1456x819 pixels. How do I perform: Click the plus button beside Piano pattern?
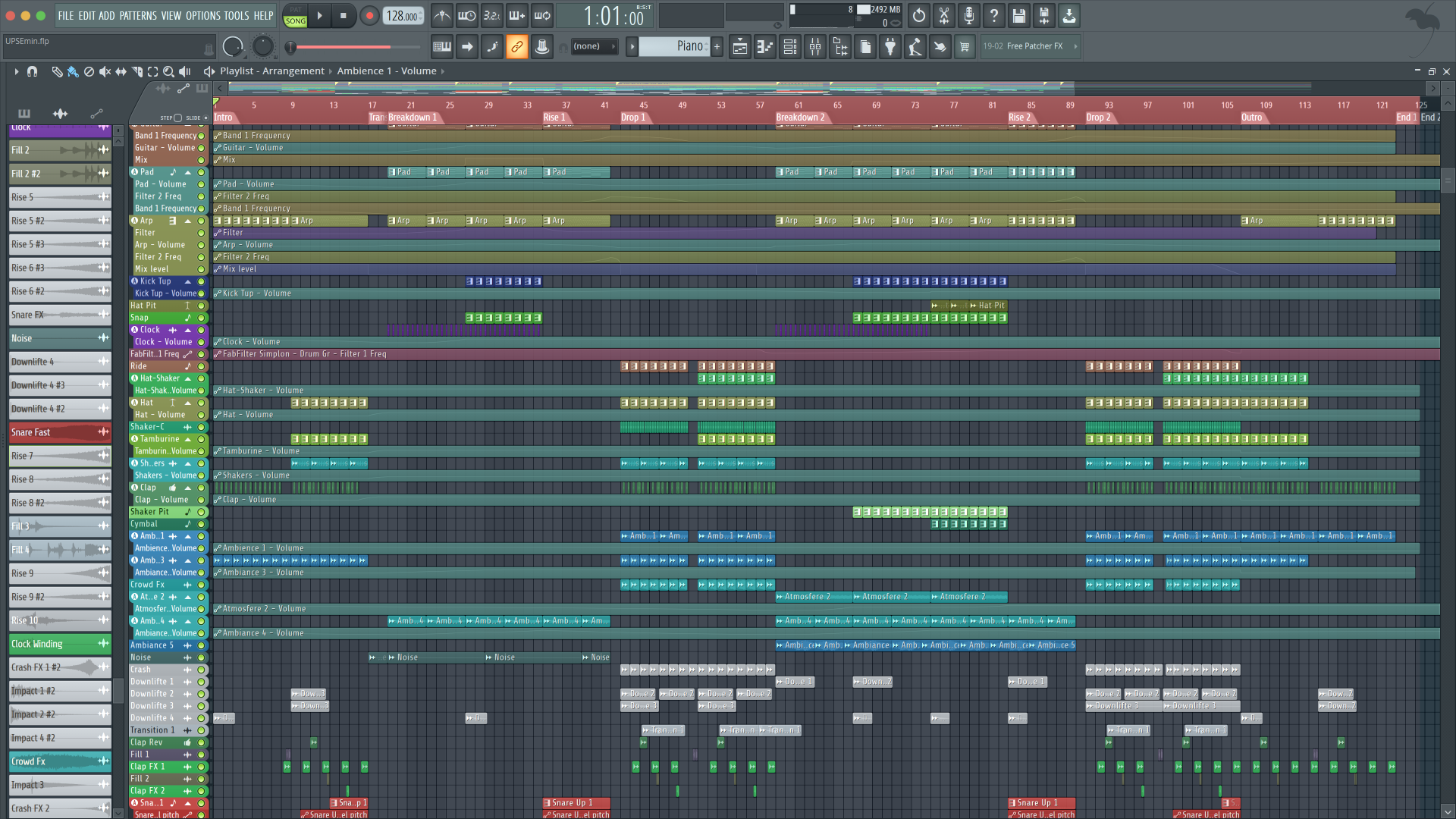(x=717, y=46)
